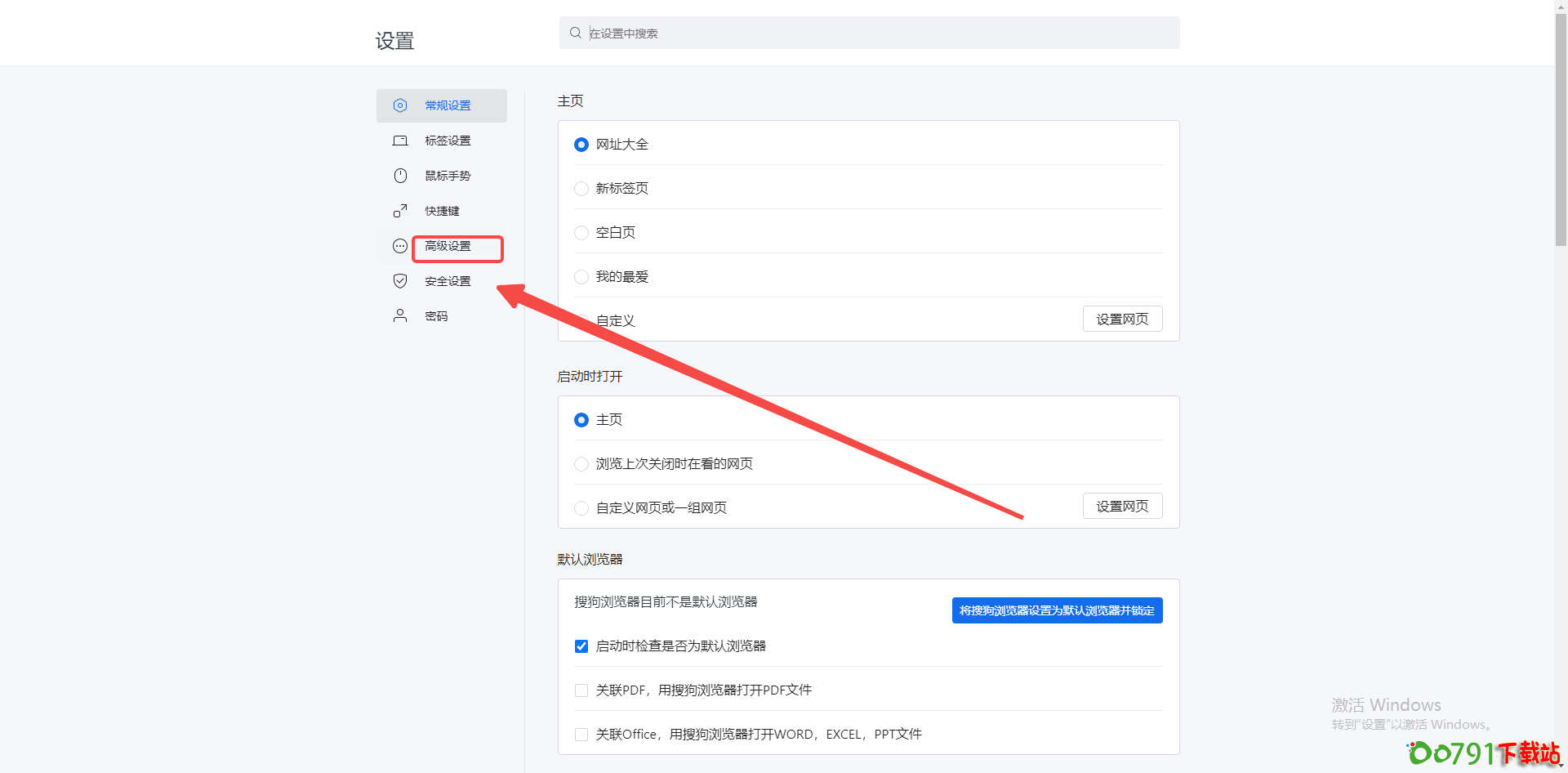Select 新标签页 as homepage
The width and height of the screenshot is (1568, 773).
click(x=581, y=189)
